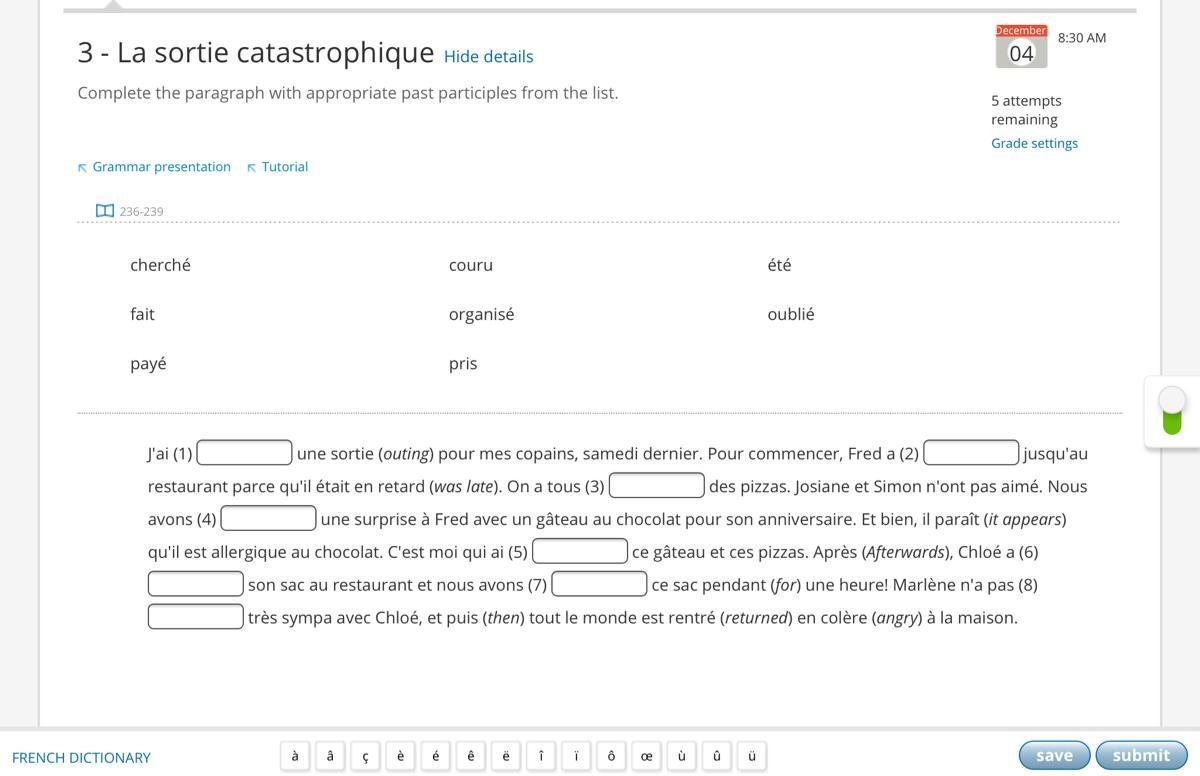Open Grade settings

tap(1034, 143)
